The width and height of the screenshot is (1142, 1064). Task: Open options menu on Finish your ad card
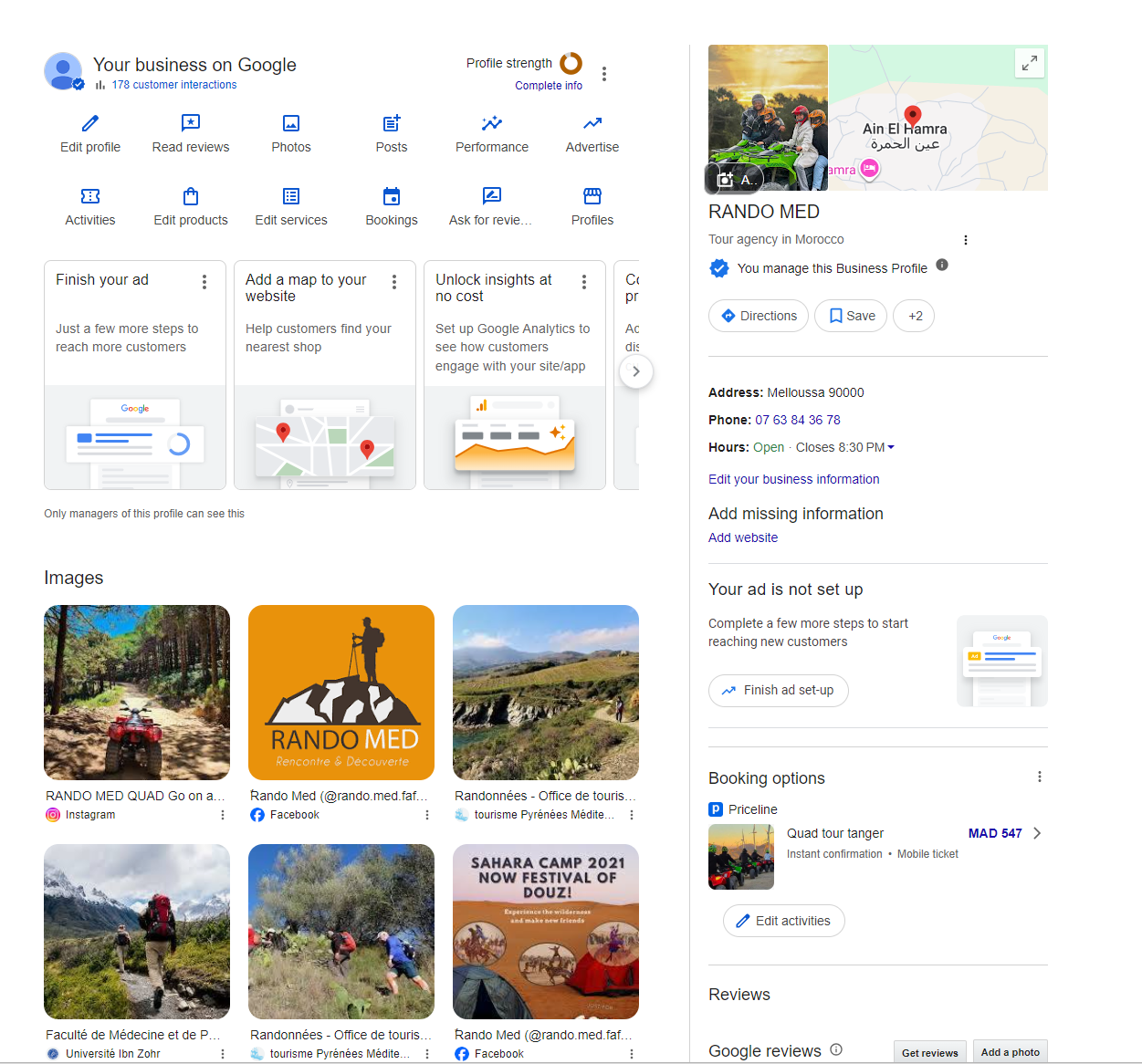pyautogui.click(x=204, y=282)
